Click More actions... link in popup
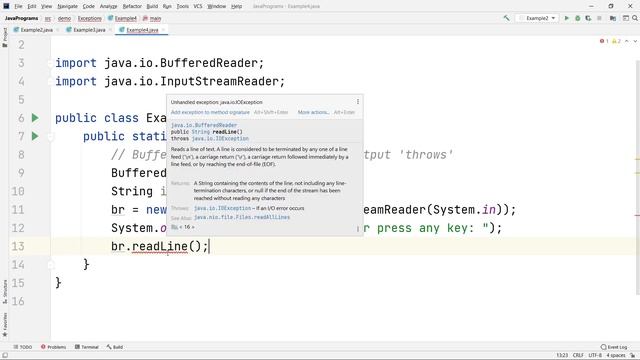 click(x=313, y=112)
